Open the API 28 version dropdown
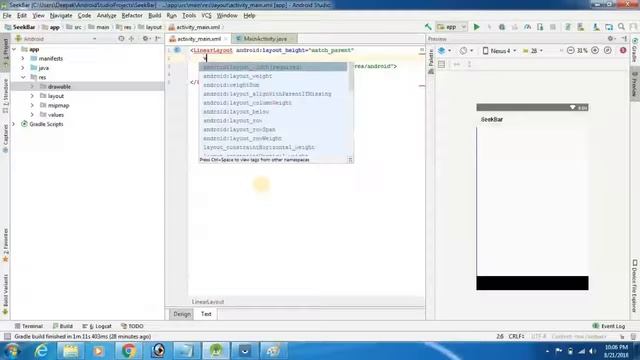This screenshot has height=360, width=640. pyautogui.click(x=533, y=51)
